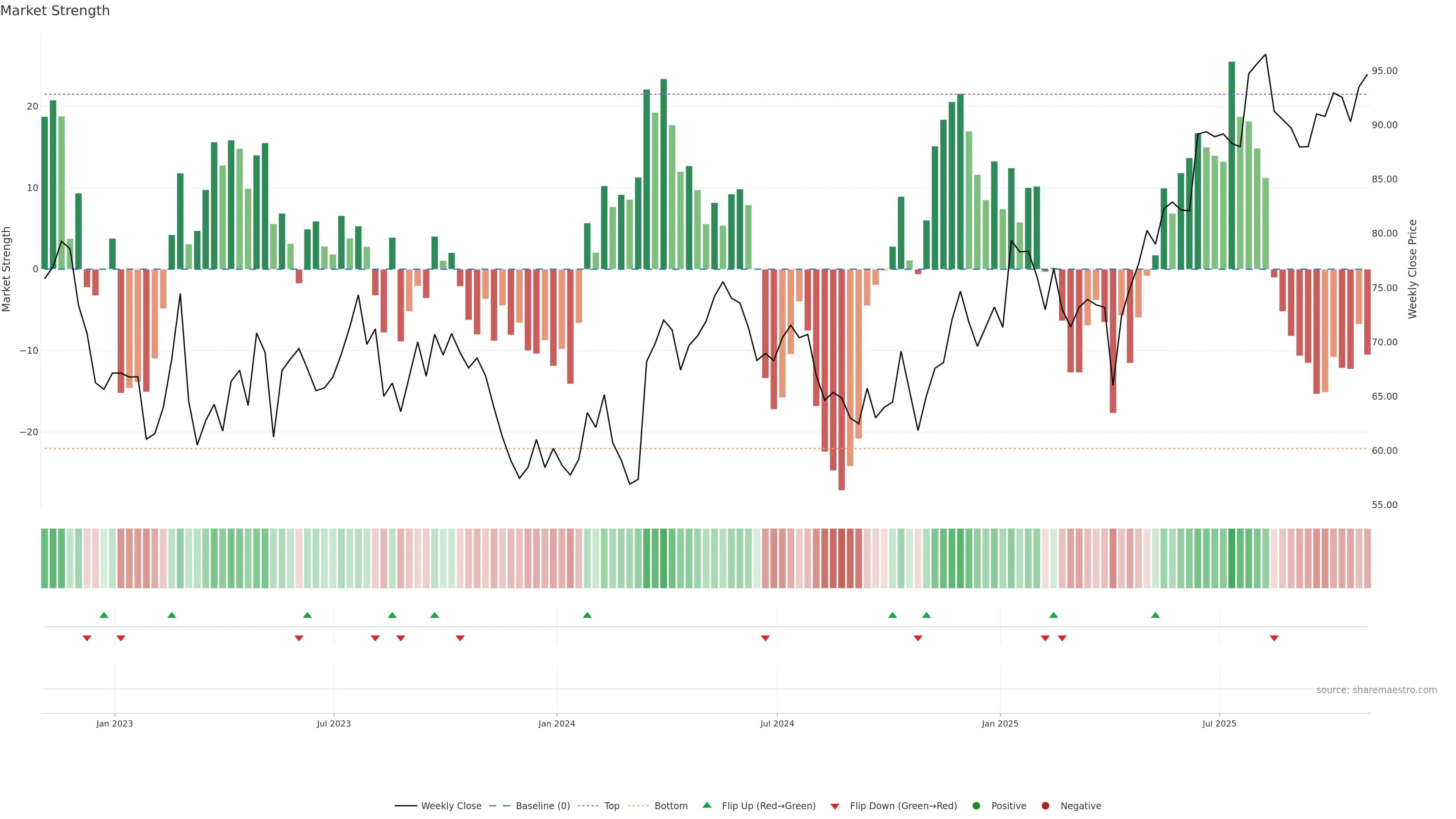Viewport: 1456px width, 819px height.
Task: Click the Jul 2025 x-axis label
Action: (1219, 723)
